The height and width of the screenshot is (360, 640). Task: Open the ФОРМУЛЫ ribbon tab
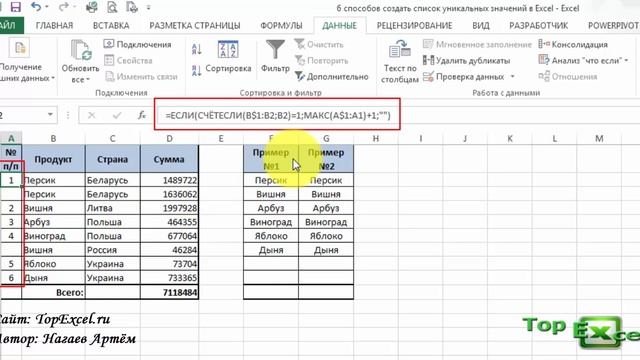pos(281,25)
